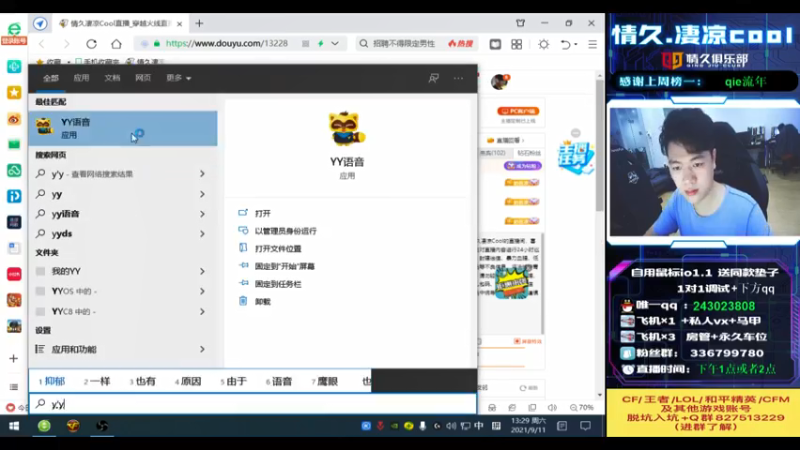
Task: Switch to the 网页 search tab
Action: click(143, 78)
